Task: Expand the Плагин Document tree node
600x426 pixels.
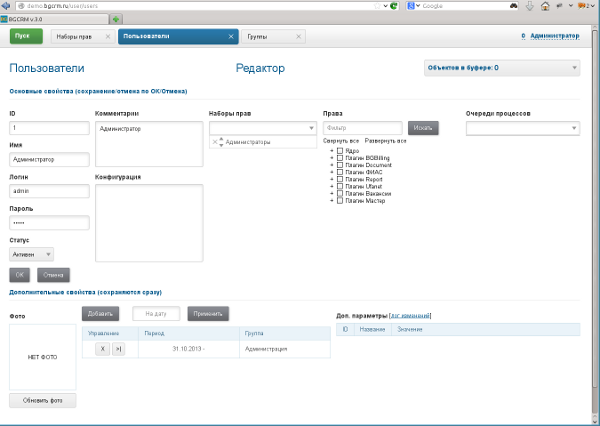Action: [331, 165]
